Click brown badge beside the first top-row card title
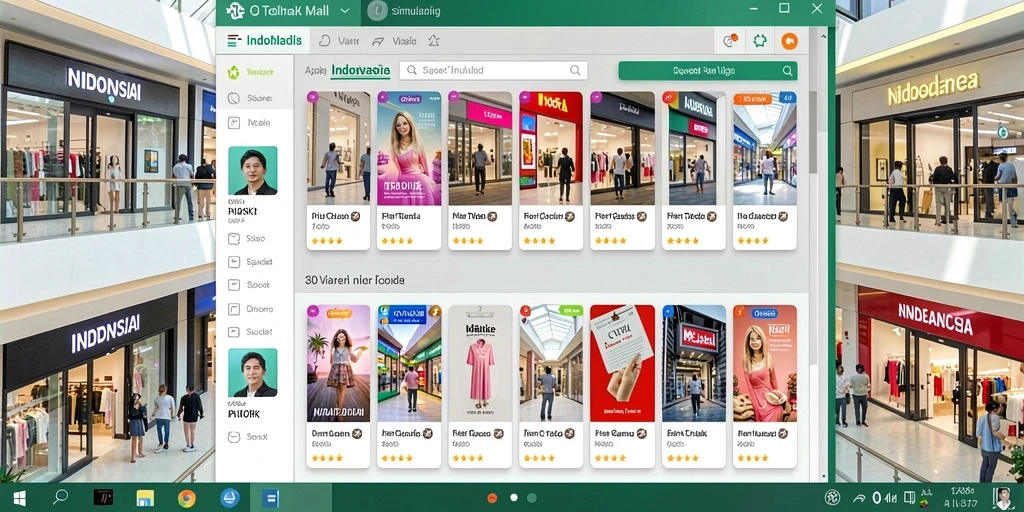This screenshot has width=1024, height=512. [356, 216]
